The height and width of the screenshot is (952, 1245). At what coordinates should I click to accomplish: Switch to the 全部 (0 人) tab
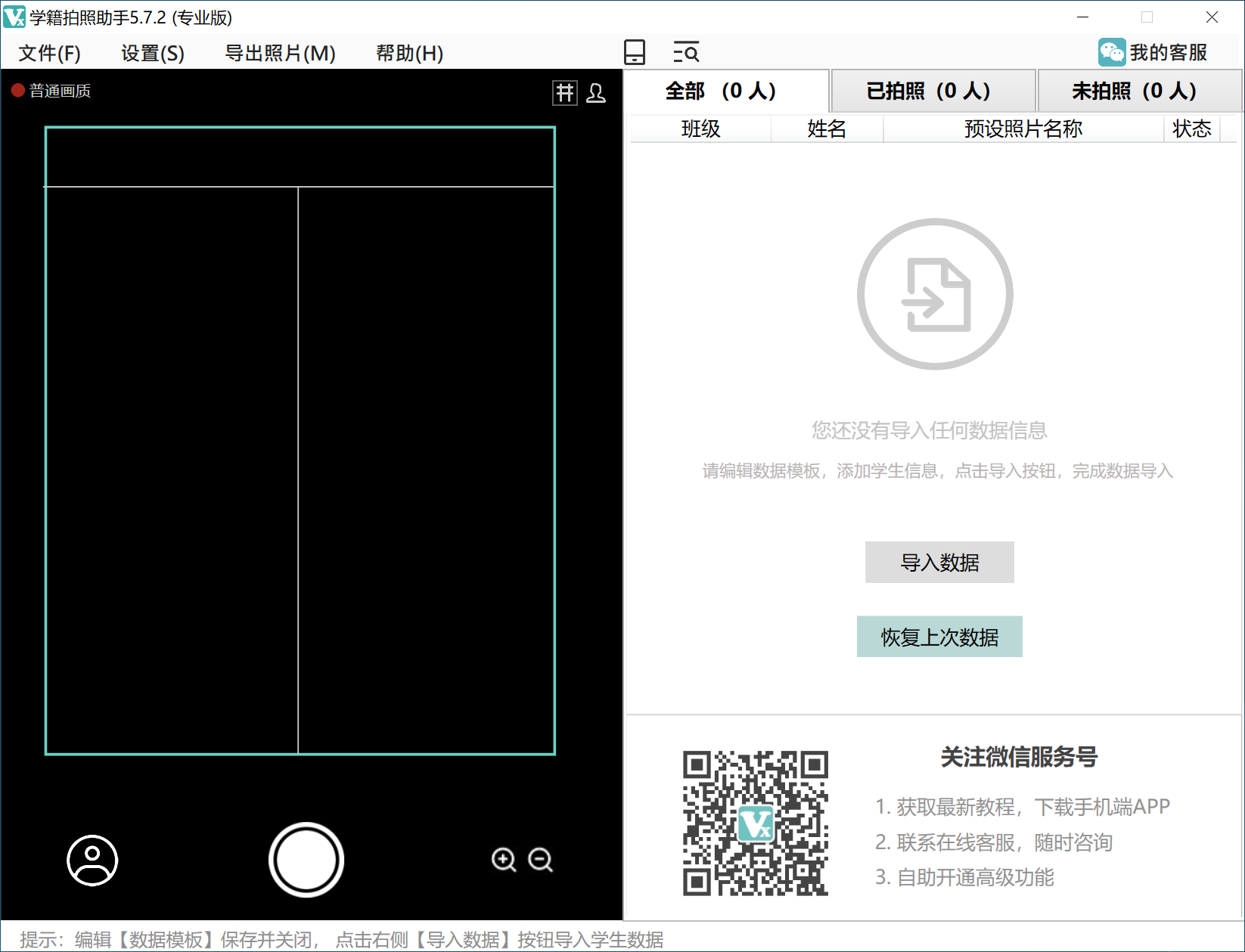pyautogui.click(x=726, y=91)
